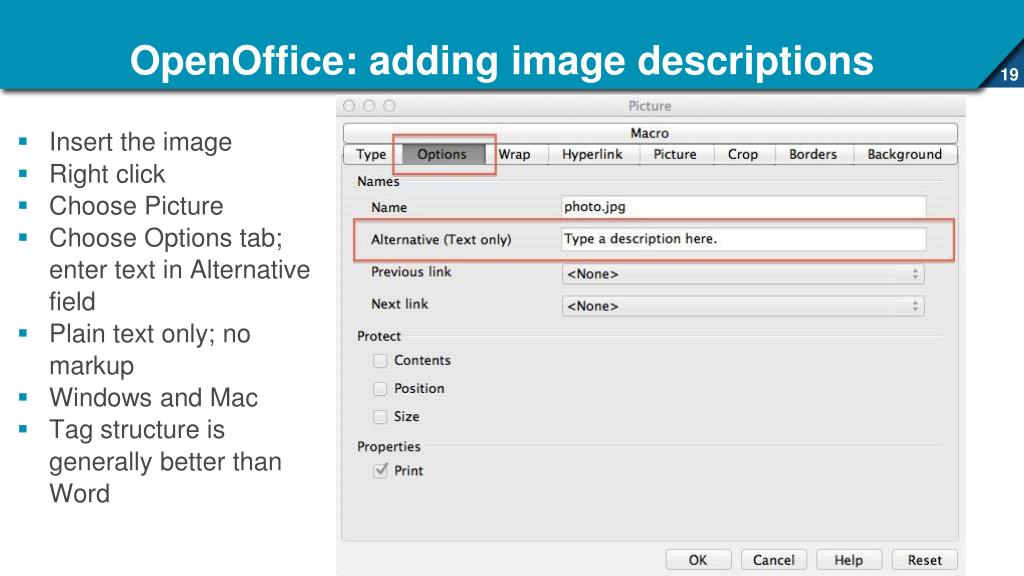
Task: Uncheck the Print checkbox
Action: (380, 471)
